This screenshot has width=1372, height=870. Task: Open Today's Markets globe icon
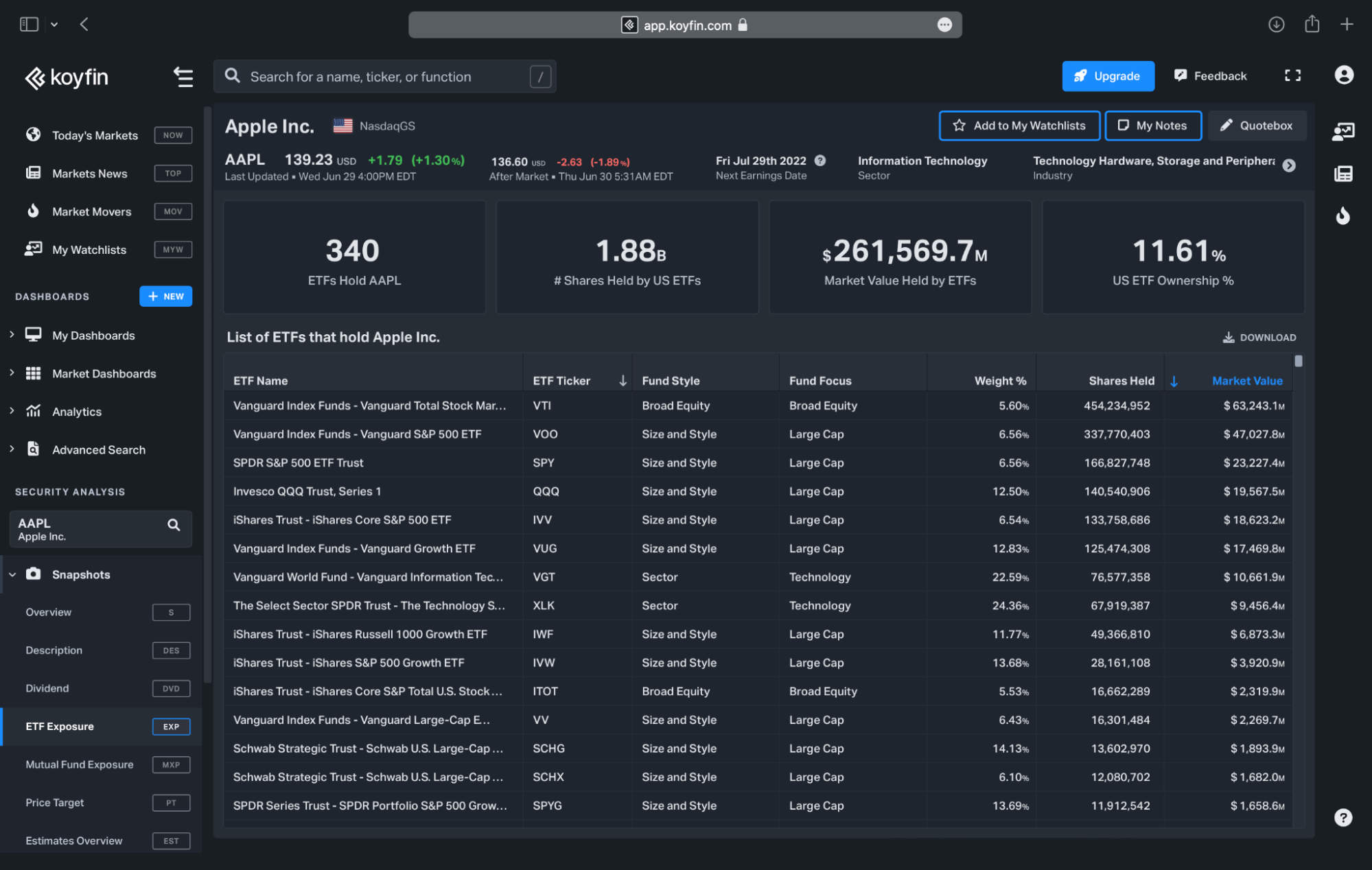coord(33,134)
